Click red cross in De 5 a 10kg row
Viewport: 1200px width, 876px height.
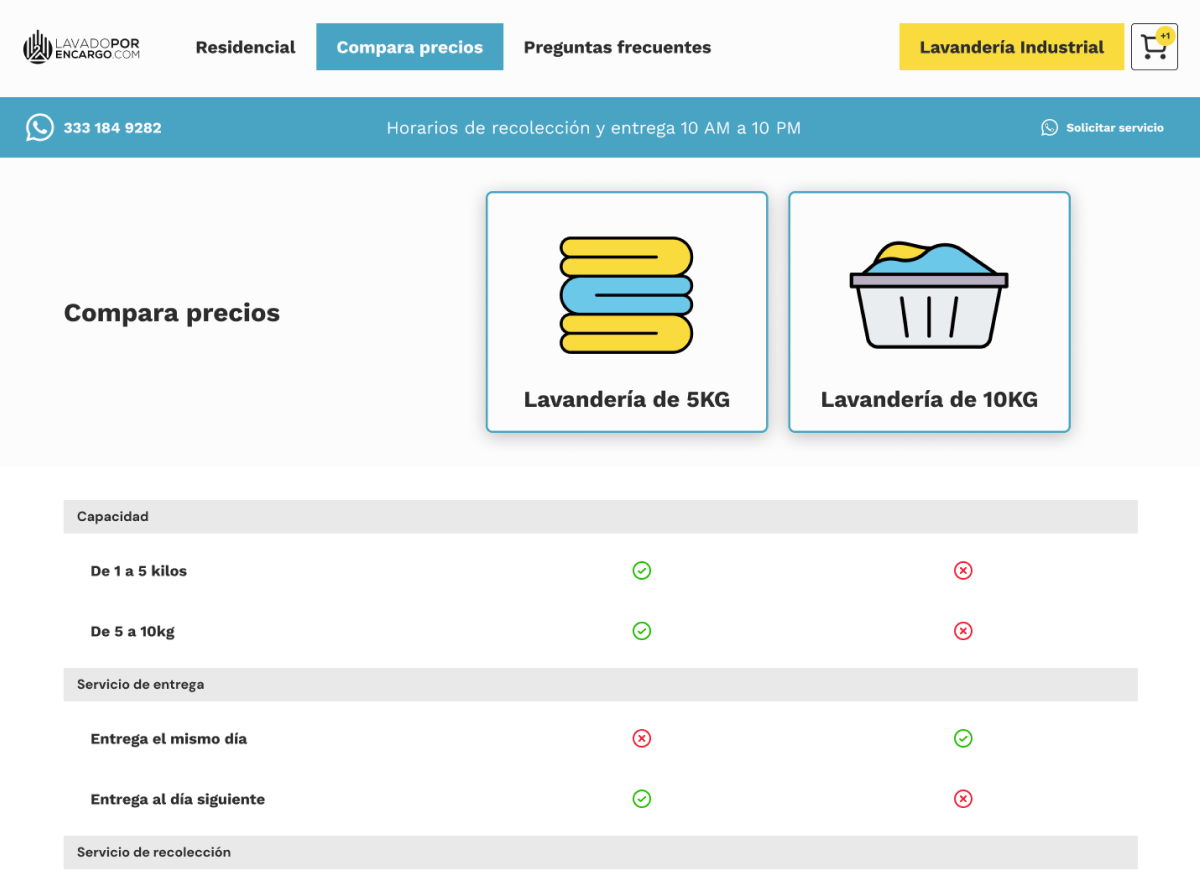tap(963, 631)
